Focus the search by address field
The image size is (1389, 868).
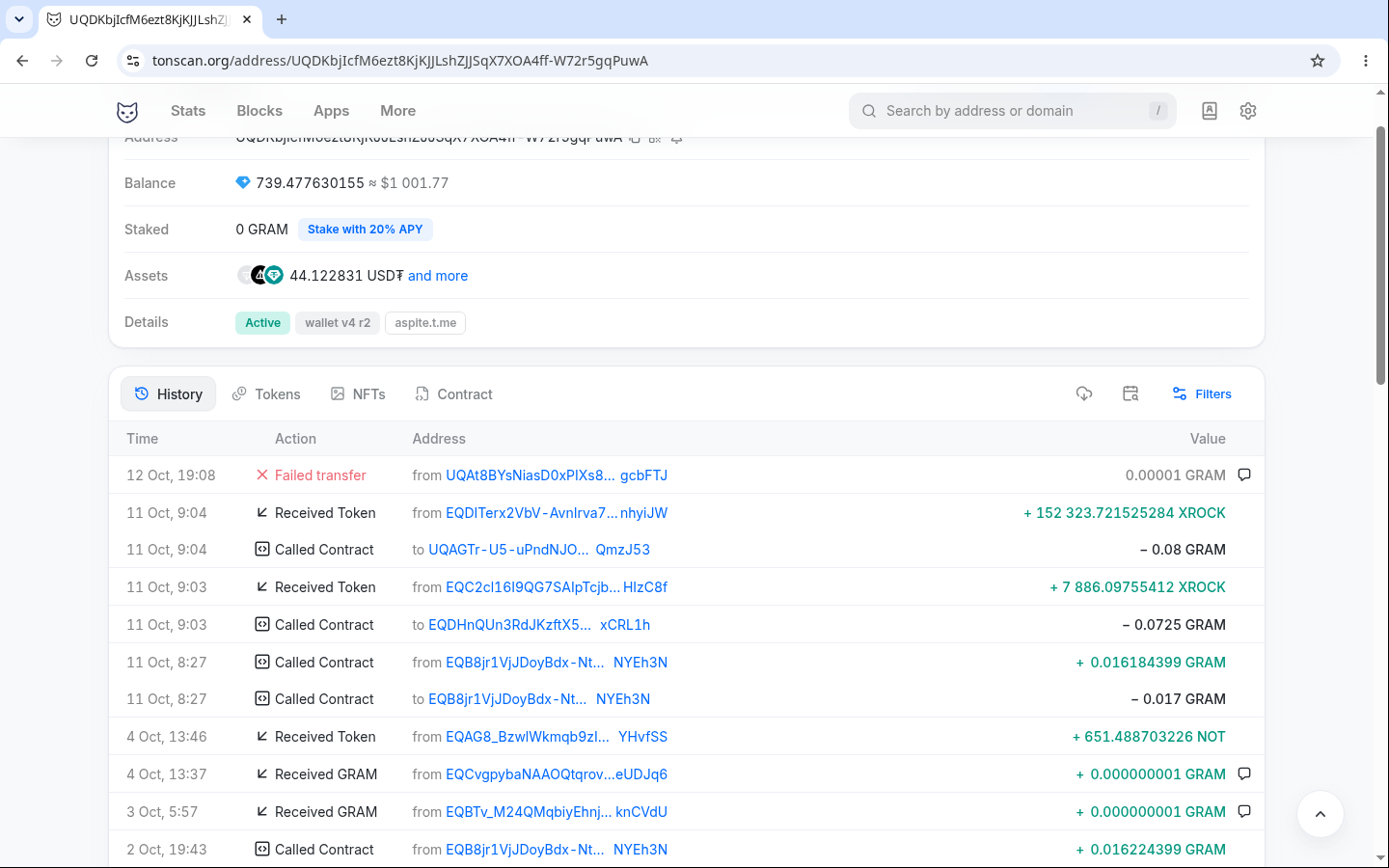click(1013, 111)
